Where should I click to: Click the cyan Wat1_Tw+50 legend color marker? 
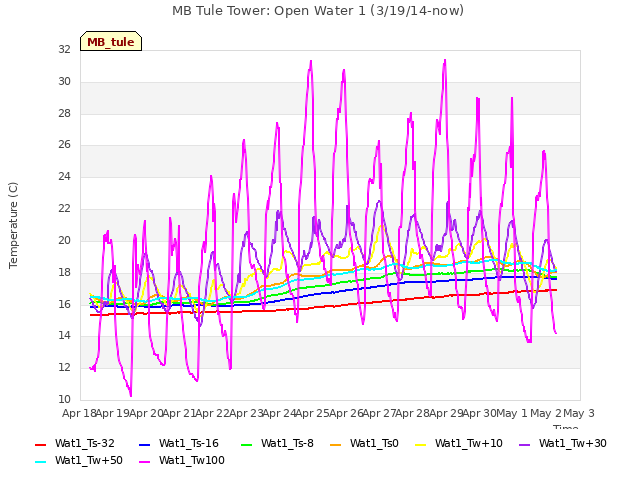tap(41, 462)
